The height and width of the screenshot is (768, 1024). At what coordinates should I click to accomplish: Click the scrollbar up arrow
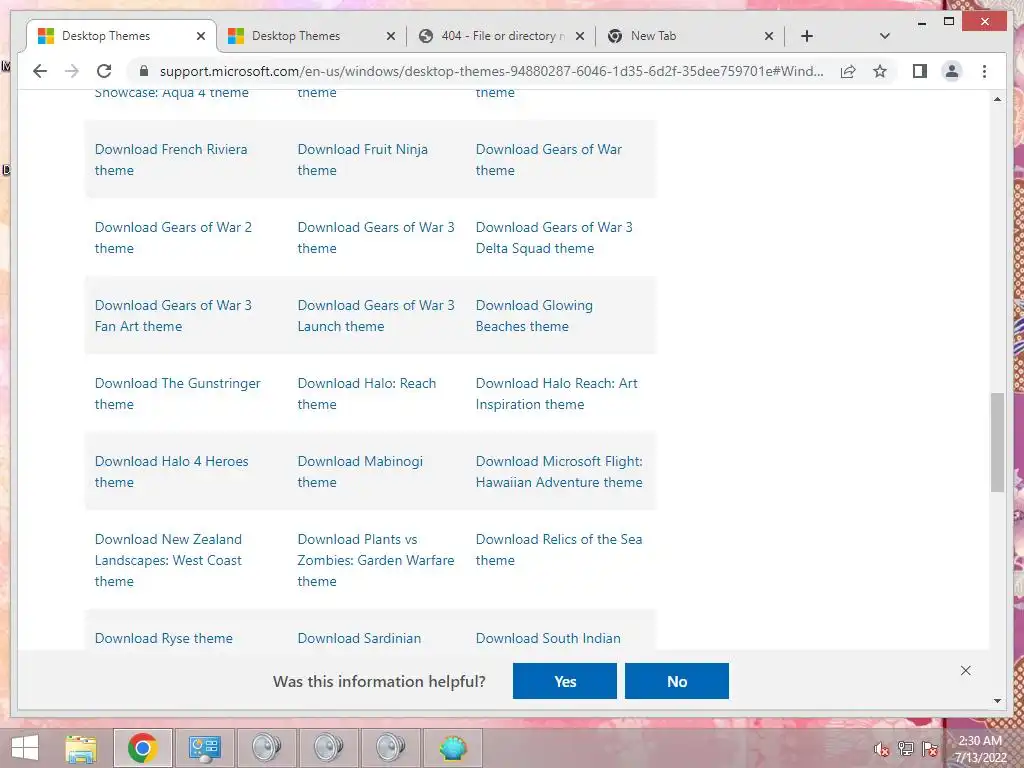[x=997, y=99]
